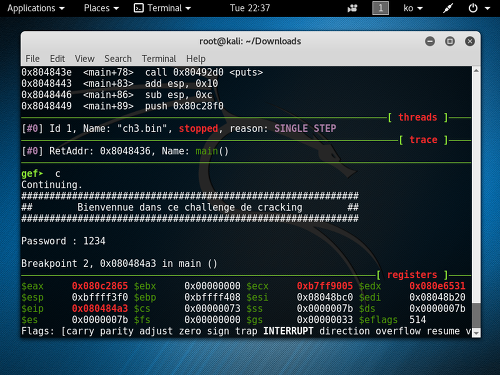The height and width of the screenshot is (375, 500).
Task: Open the Terminal menu in terminal window
Action: point(159,59)
